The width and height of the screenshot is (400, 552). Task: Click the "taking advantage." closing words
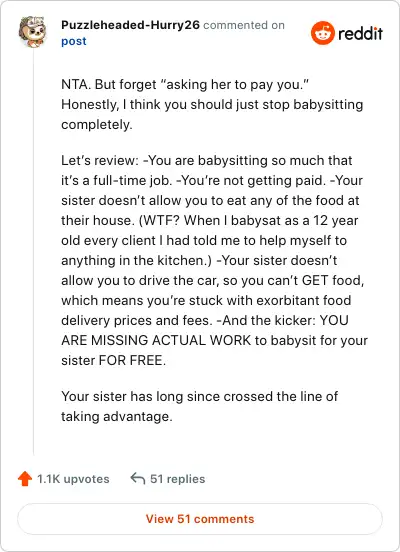[x=117, y=416]
